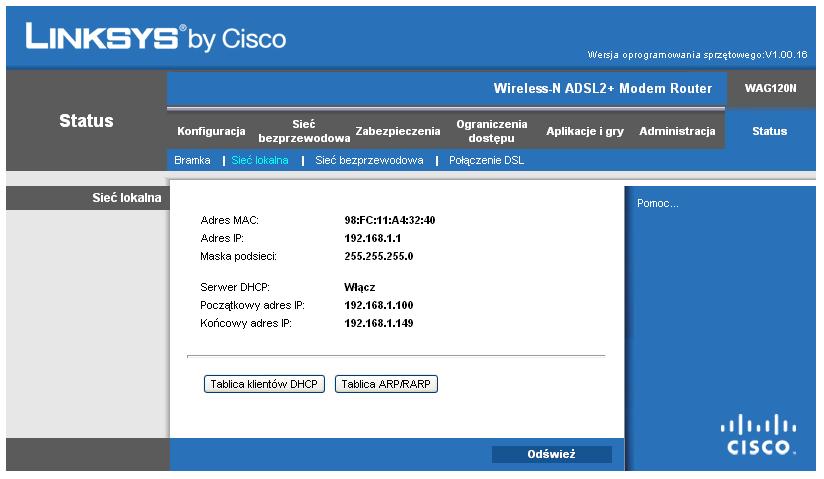The width and height of the screenshot is (824, 479).
Task: Click the Serwer DHCP label
Action: [x=235, y=287]
